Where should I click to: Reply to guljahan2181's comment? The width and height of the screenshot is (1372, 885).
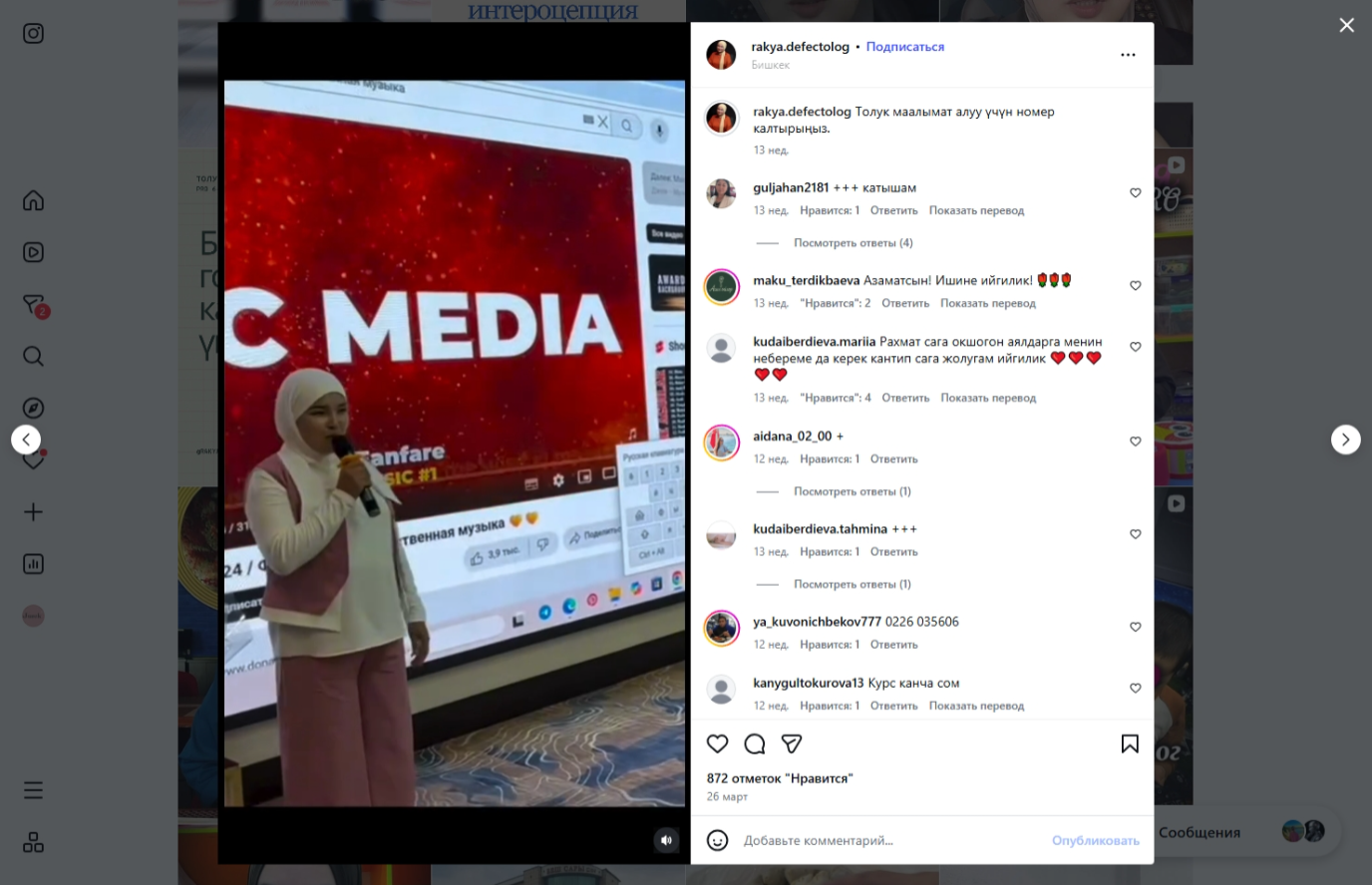[x=893, y=210]
